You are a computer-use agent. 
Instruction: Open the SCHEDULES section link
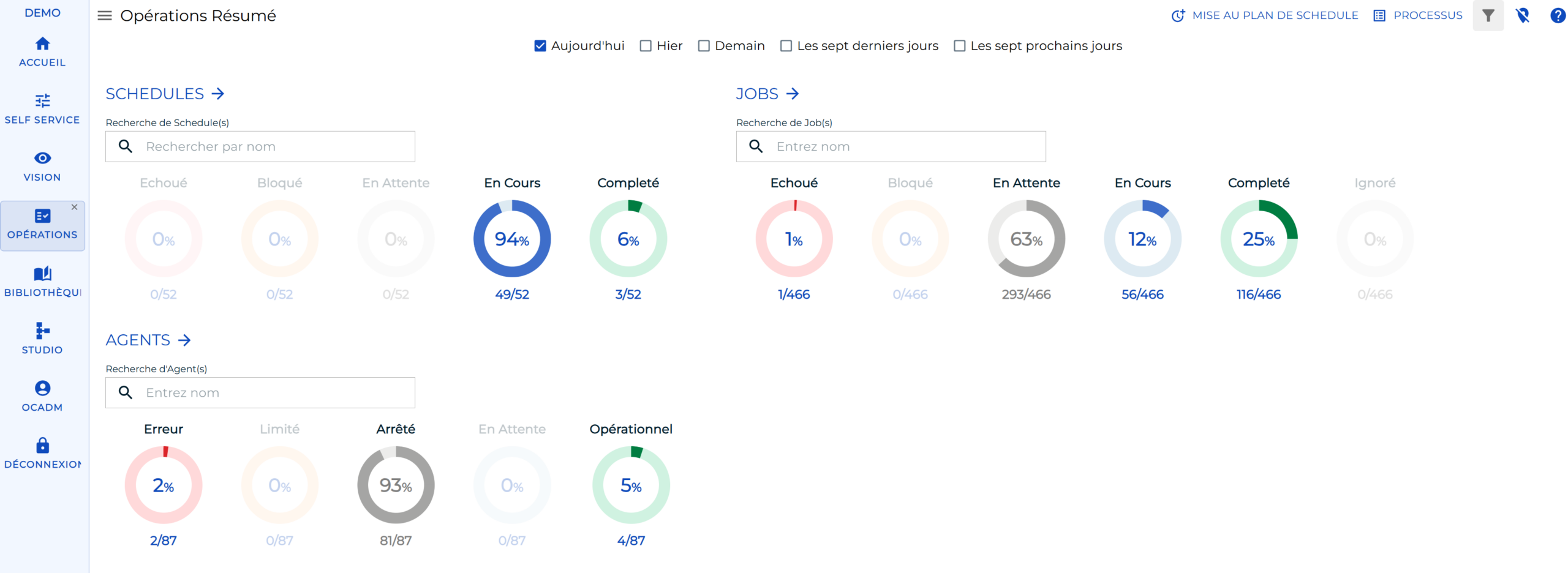pyautogui.click(x=165, y=94)
